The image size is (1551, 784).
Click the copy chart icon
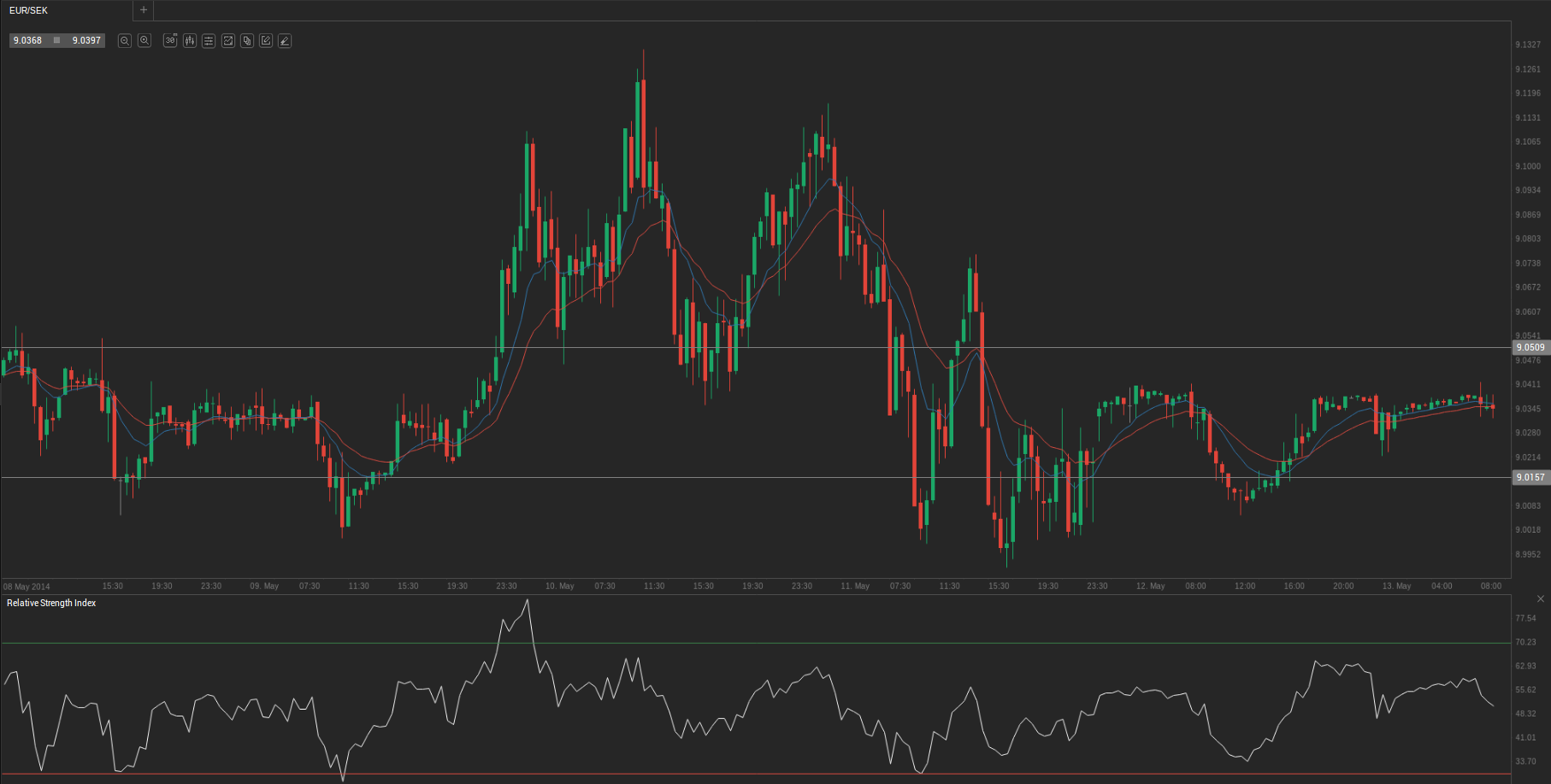[247, 41]
